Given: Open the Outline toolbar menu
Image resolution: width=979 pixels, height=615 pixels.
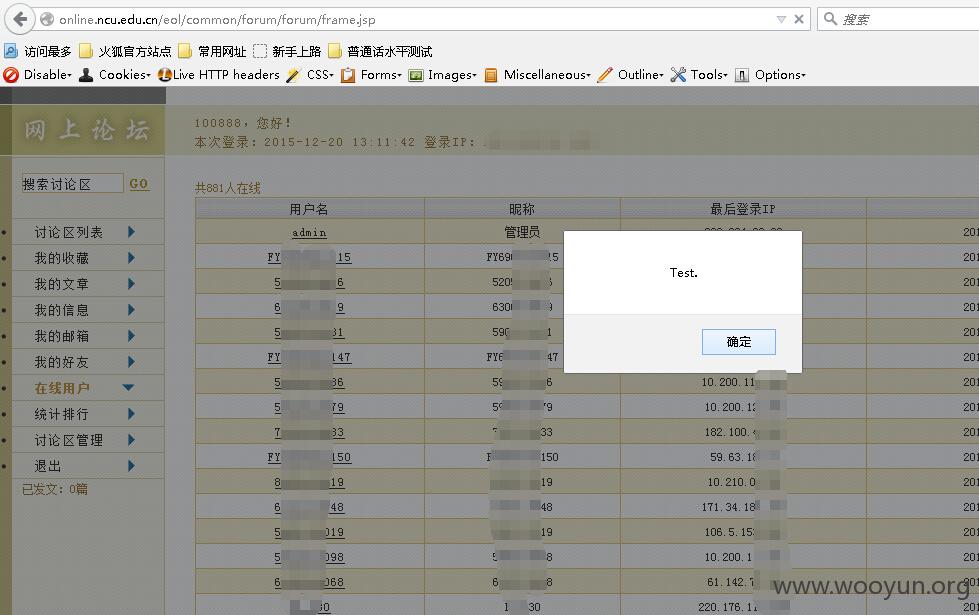Looking at the screenshot, I should pos(631,75).
